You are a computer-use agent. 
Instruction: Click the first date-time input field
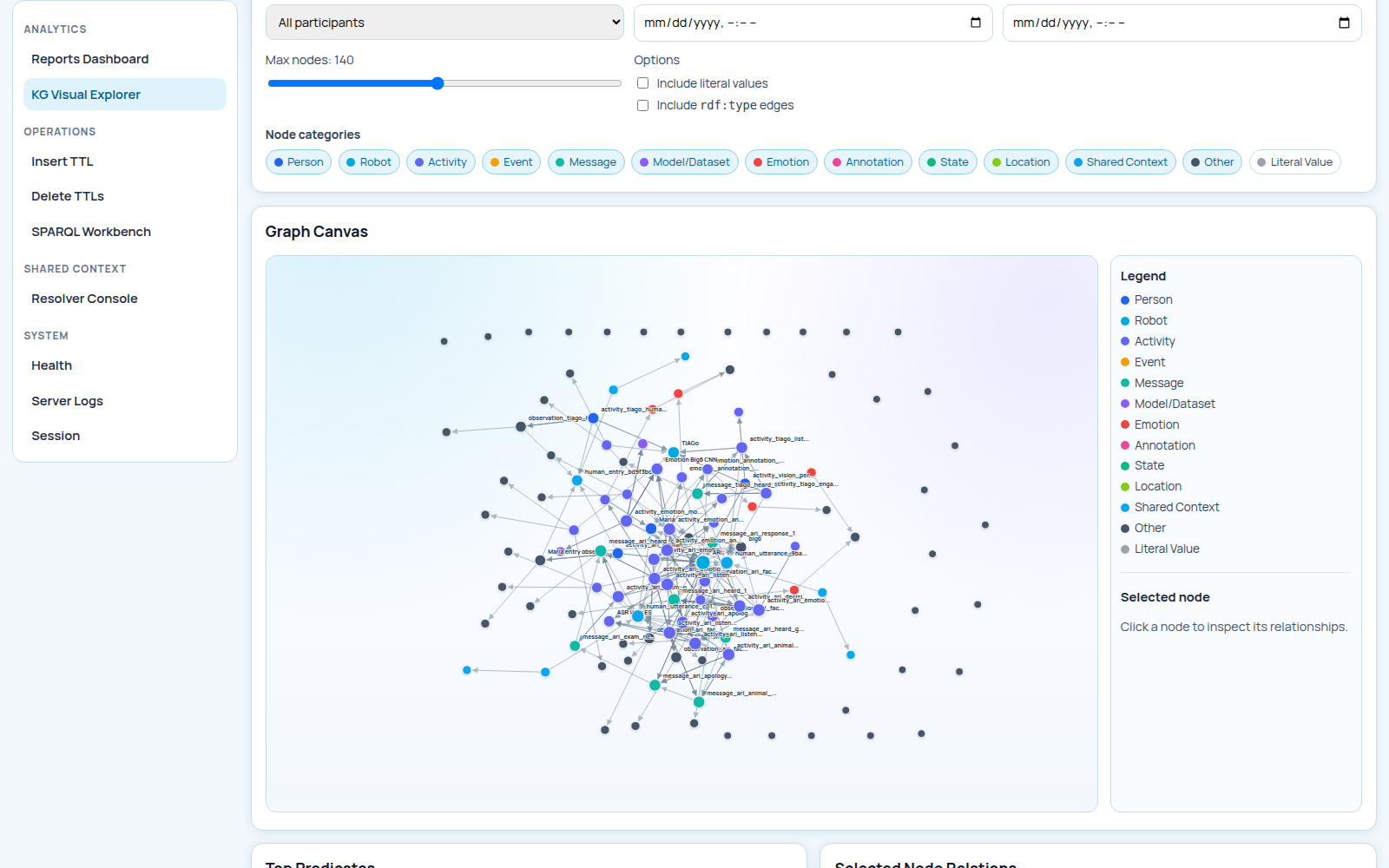click(813, 23)
